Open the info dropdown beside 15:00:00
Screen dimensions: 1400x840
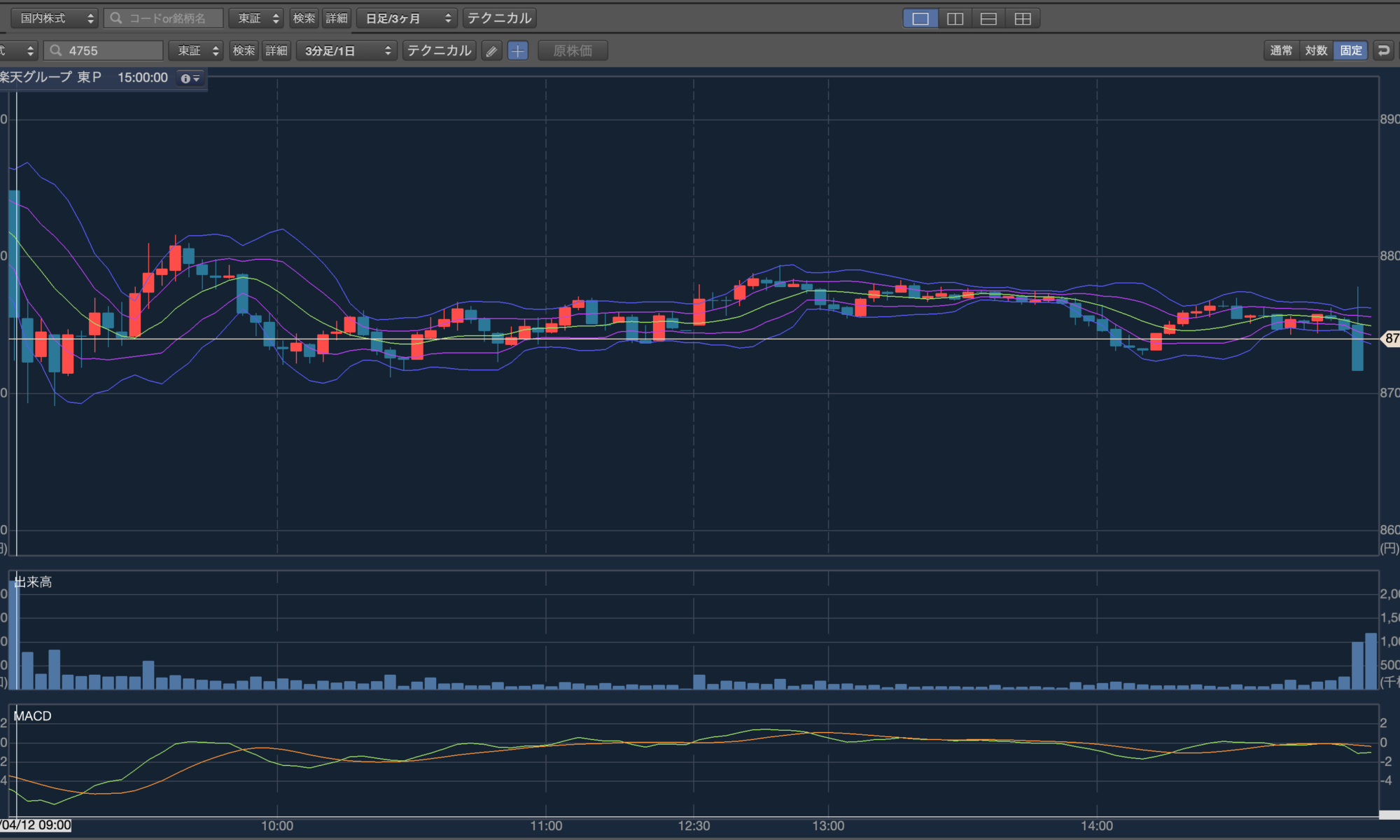190,78
